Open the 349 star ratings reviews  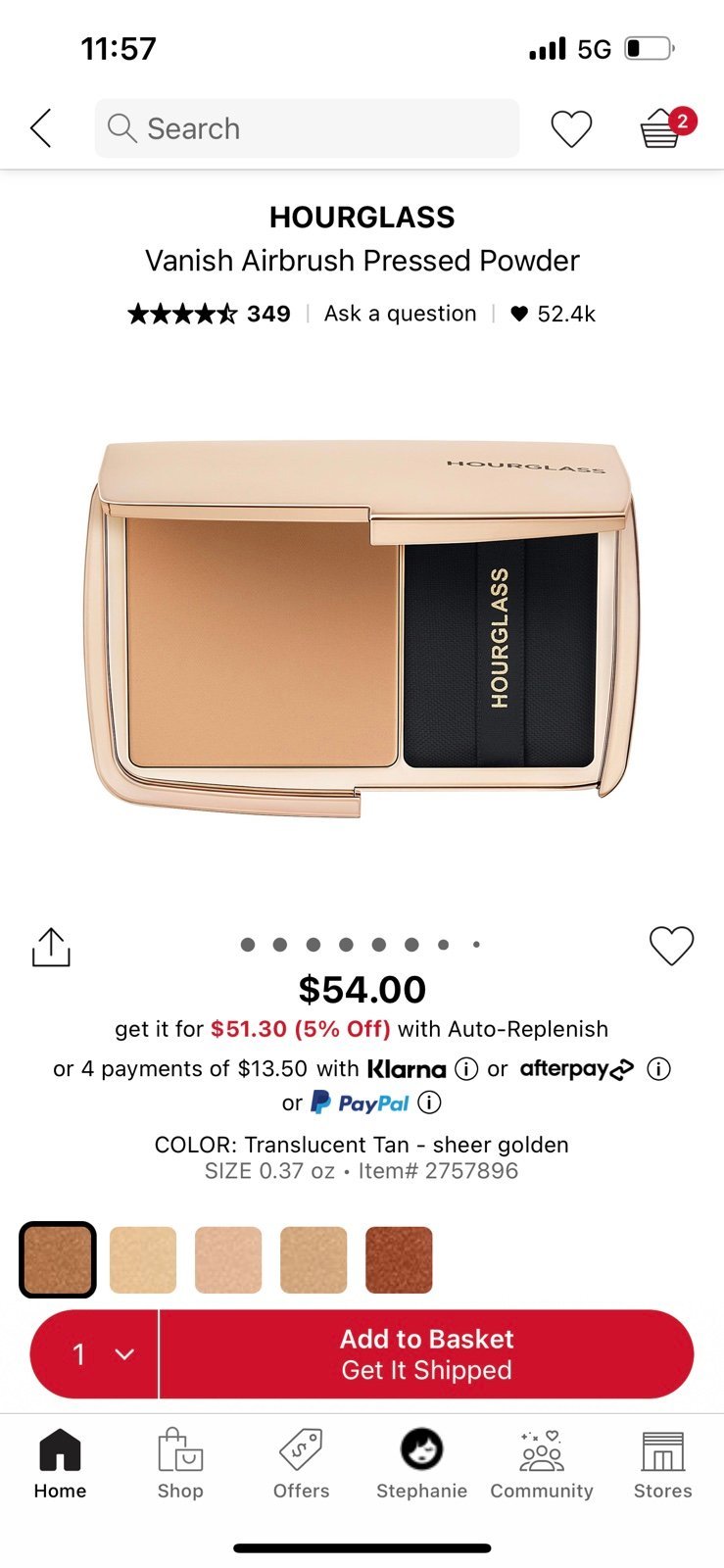[x=209, y=314]
